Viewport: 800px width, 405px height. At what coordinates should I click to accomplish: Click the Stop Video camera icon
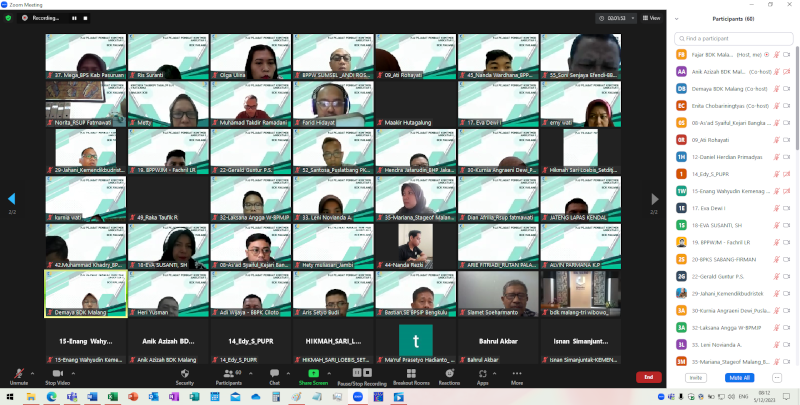tap(57, 374)
